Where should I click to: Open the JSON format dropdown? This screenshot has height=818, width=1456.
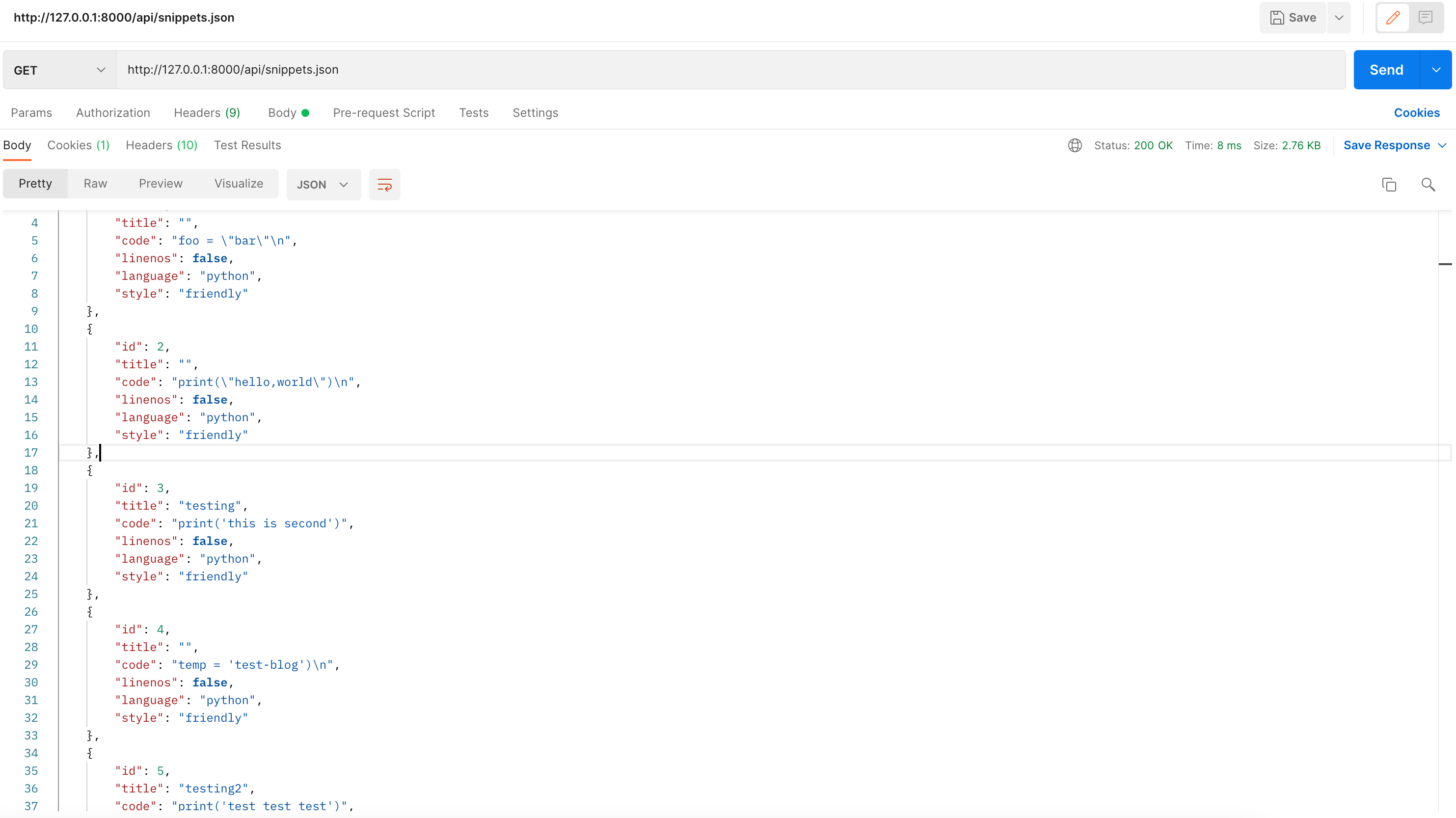point(323,184)
